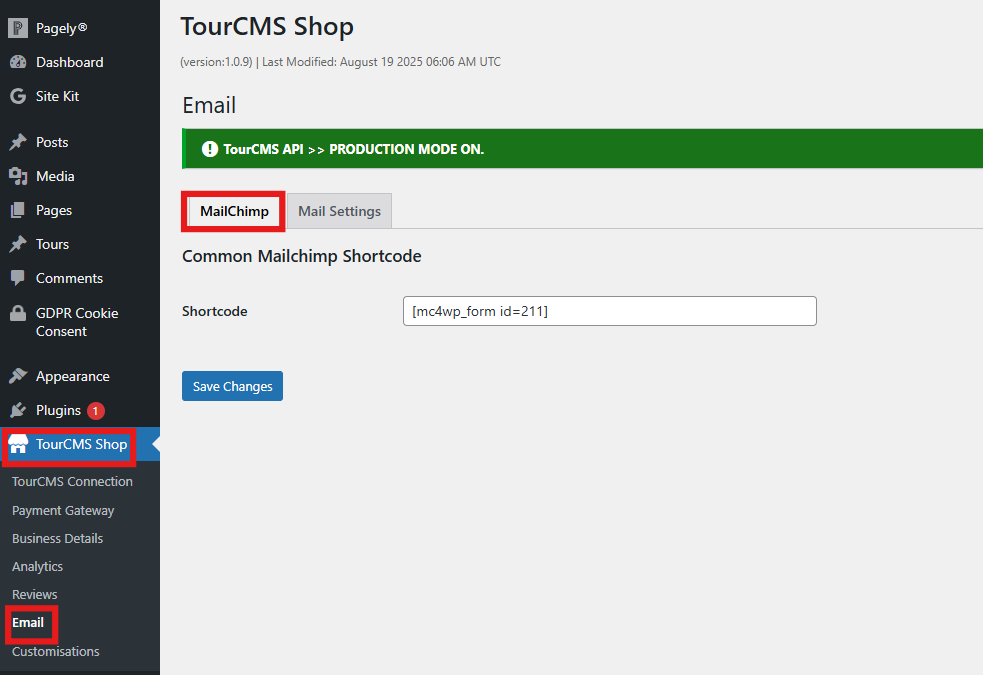The height and width of the screenshot is (675, 983).
Task: Click the Pagely logo icon
Action: click(18, 28)
